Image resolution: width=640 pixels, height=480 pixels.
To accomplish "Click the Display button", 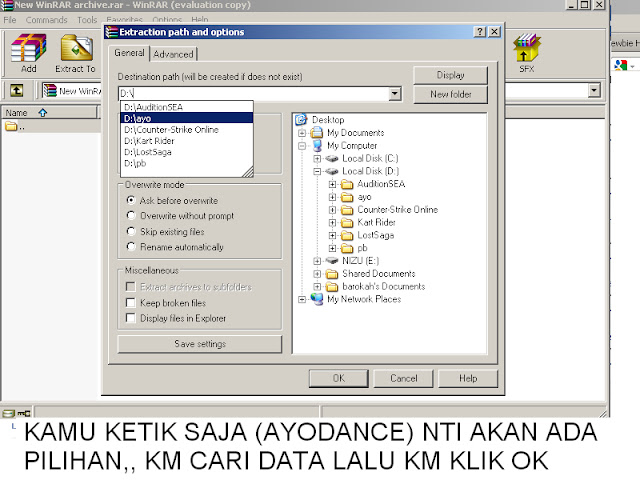I will [450, 75].
